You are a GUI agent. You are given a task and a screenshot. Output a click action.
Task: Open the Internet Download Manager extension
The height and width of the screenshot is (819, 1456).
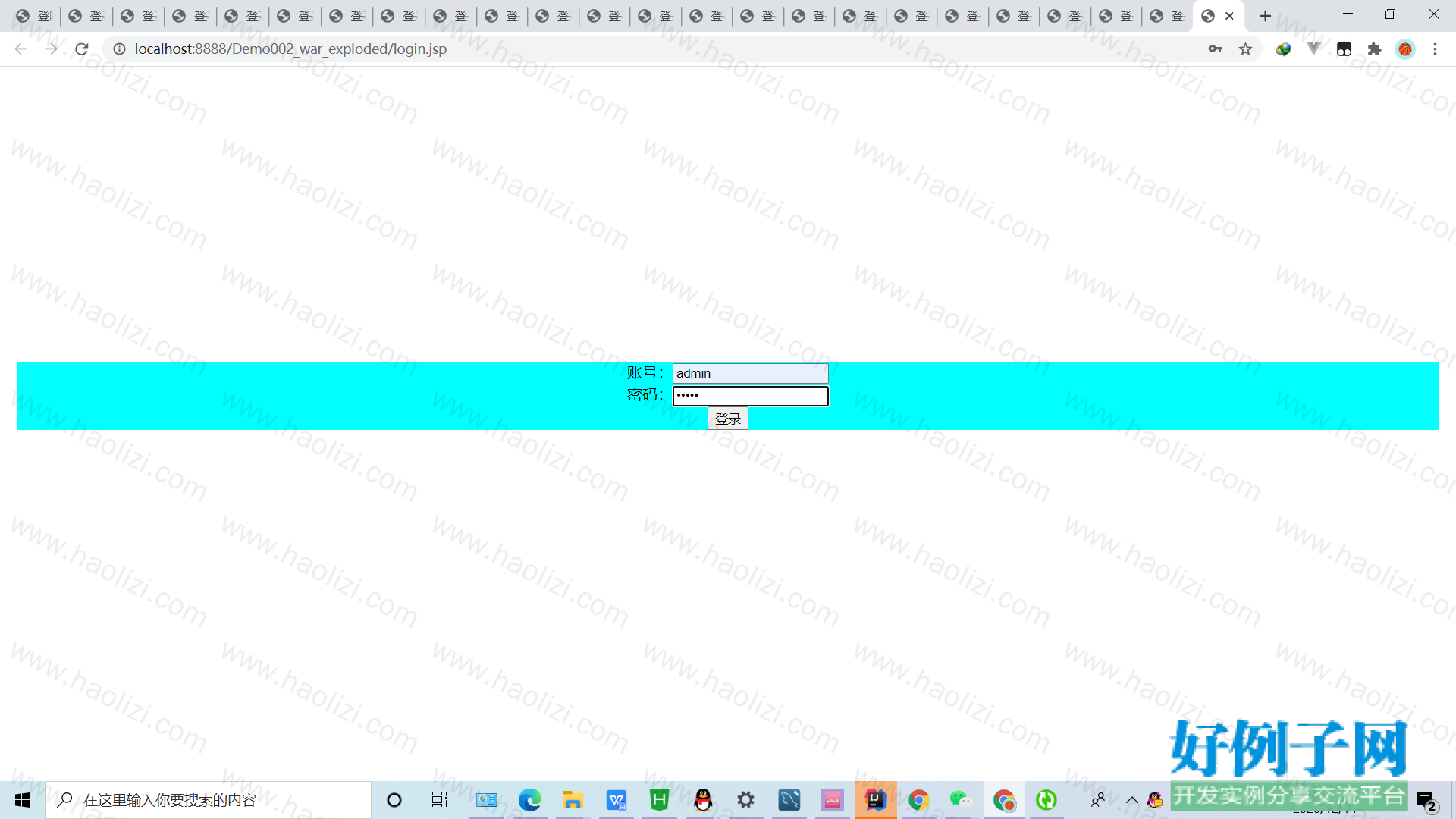click(x=1283, y=49)
